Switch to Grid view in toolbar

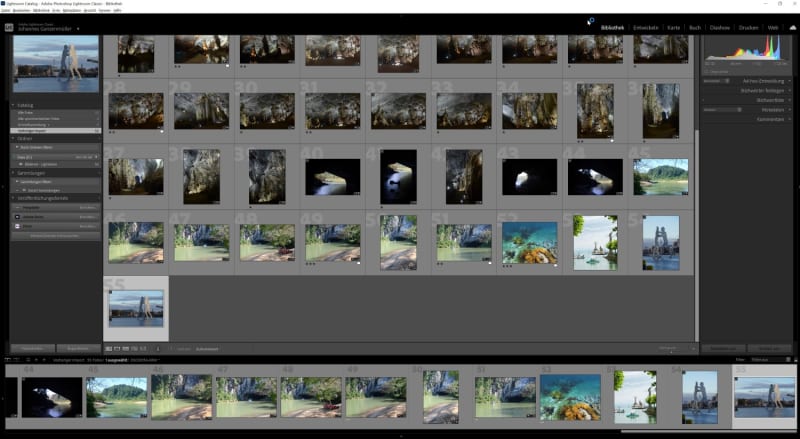pyautogui.click(x=108, y=349)
